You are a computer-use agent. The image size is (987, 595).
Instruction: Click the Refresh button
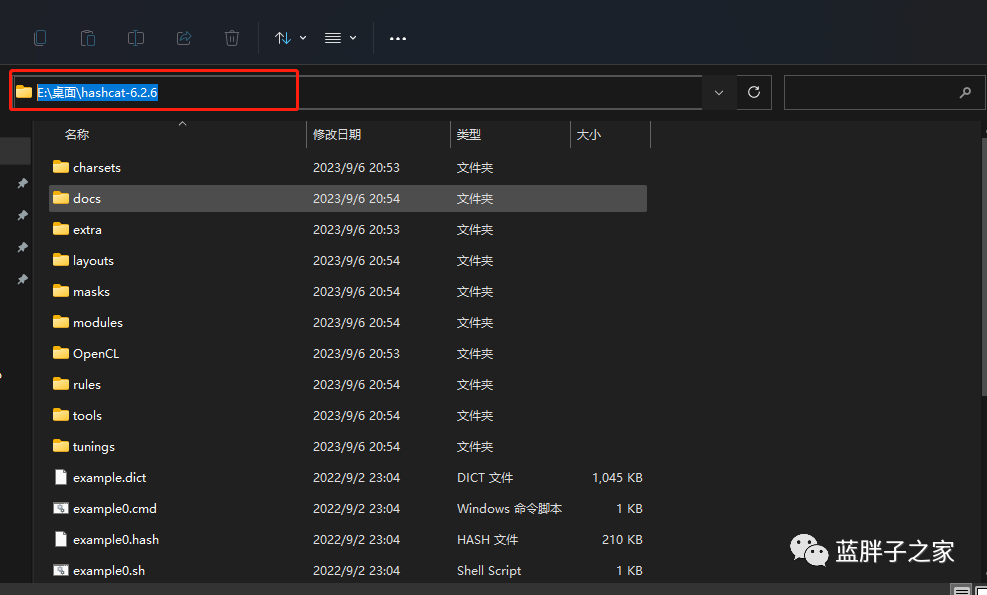click(x=754, y=93)
